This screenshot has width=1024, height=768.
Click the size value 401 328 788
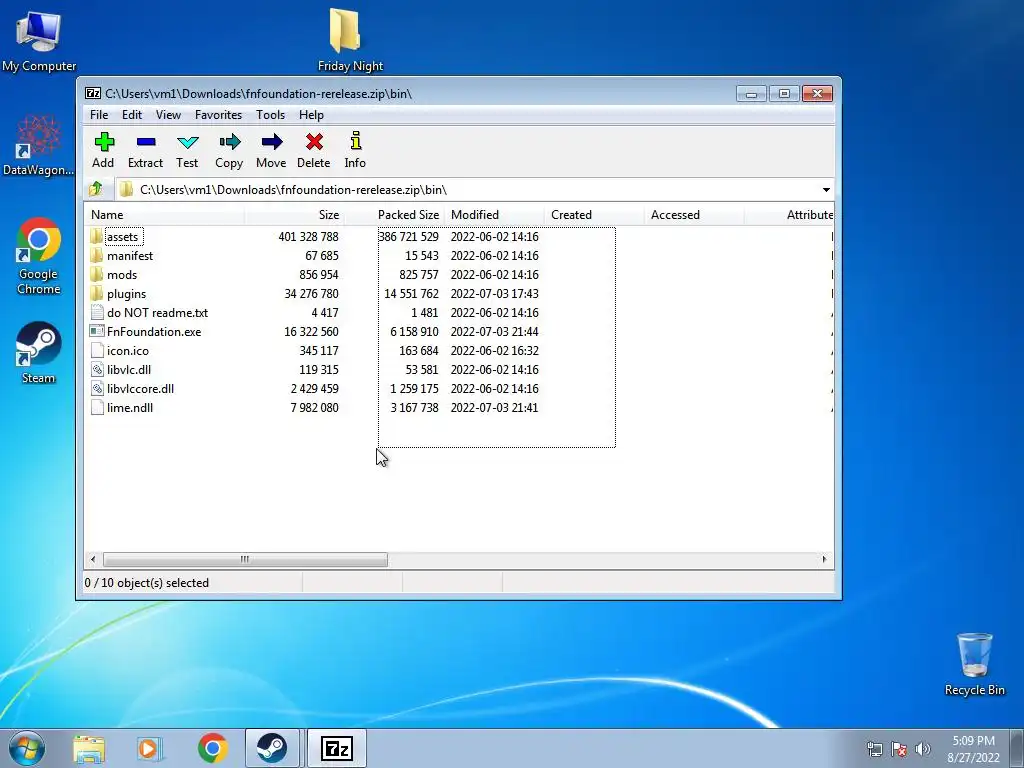[x=308, y=236]
